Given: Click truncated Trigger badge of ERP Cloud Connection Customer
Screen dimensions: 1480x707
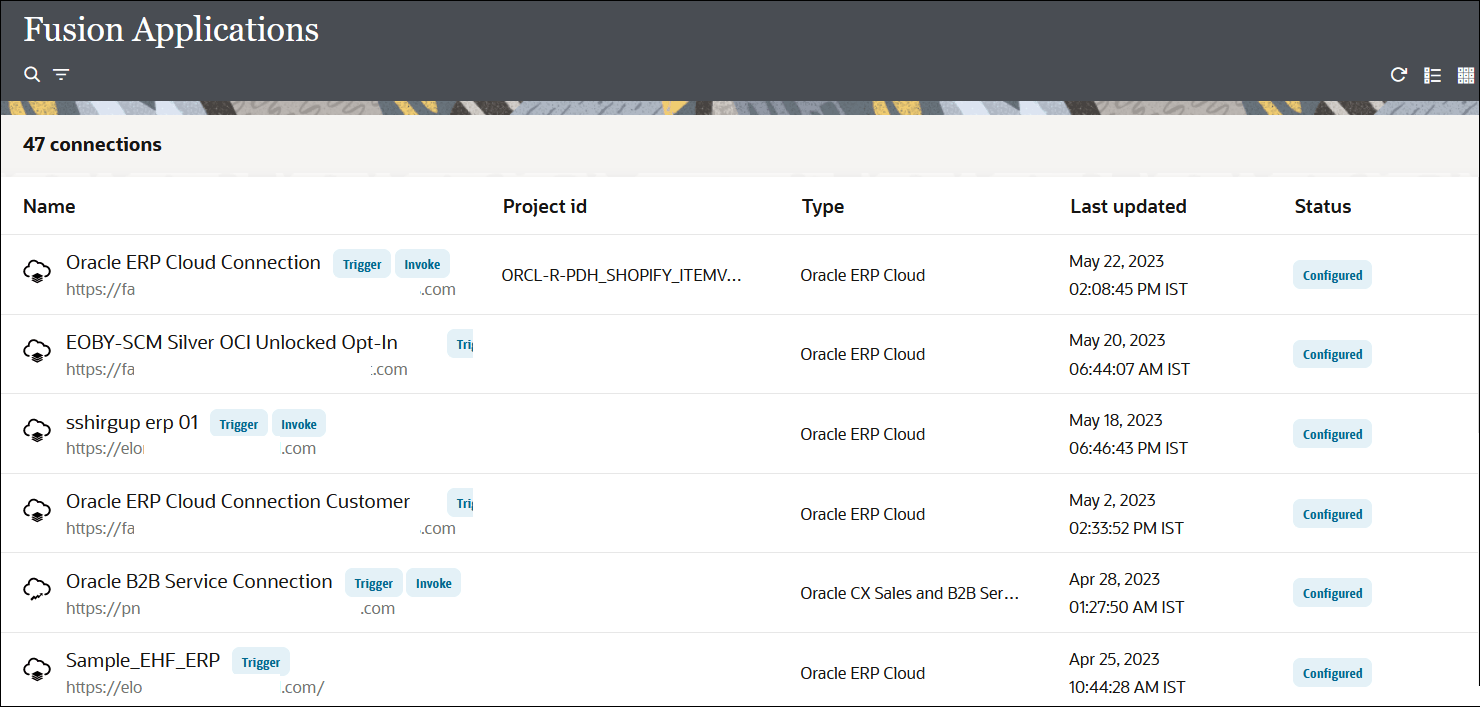Looking at the screenshot, I should tap(460, 503).
